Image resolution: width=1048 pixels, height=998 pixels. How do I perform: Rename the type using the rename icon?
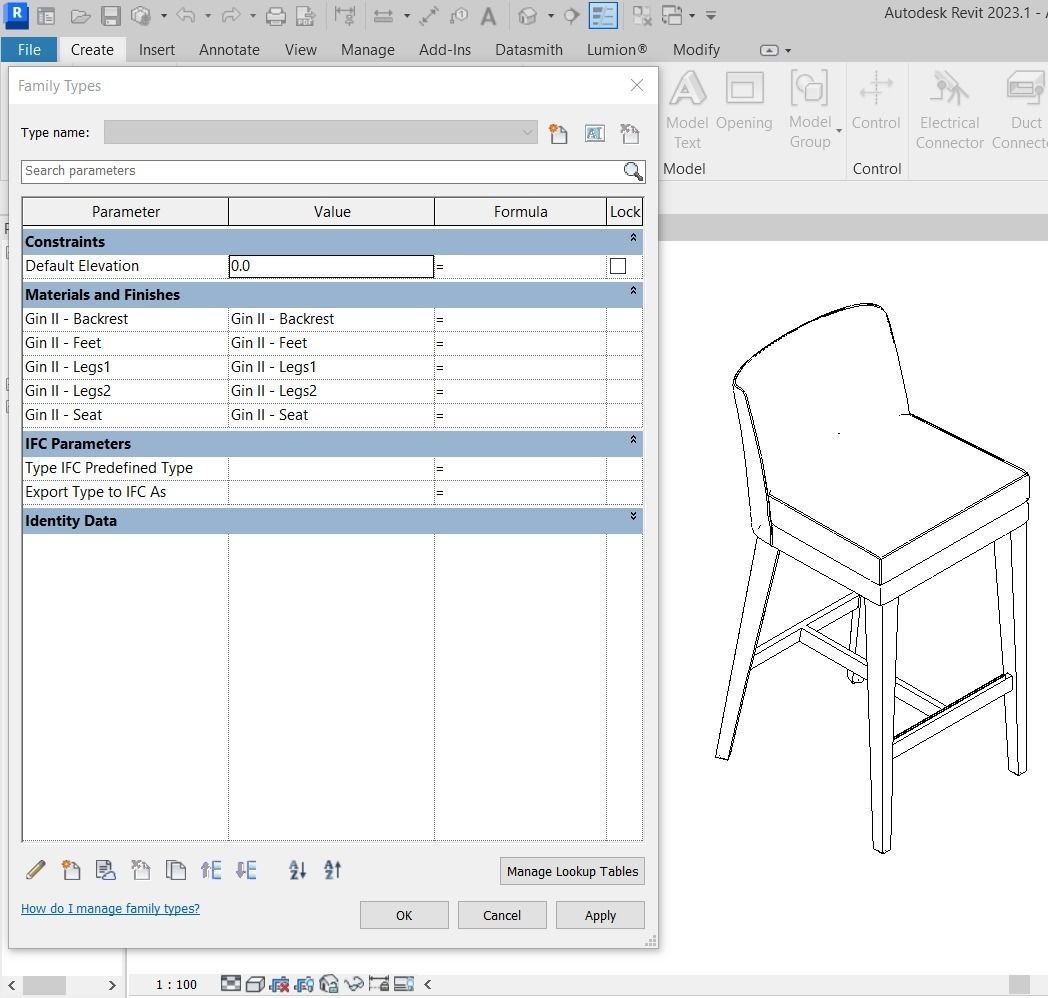(595, 134)
